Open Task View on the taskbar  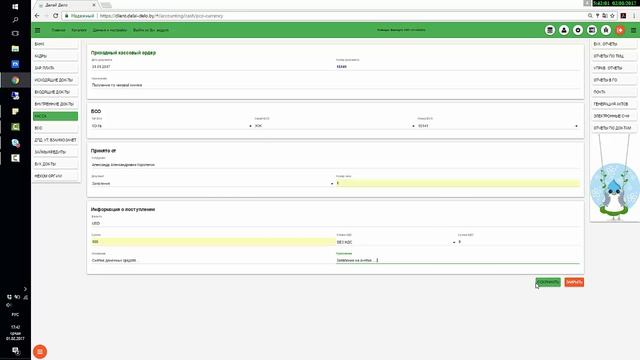click(15, 33)
